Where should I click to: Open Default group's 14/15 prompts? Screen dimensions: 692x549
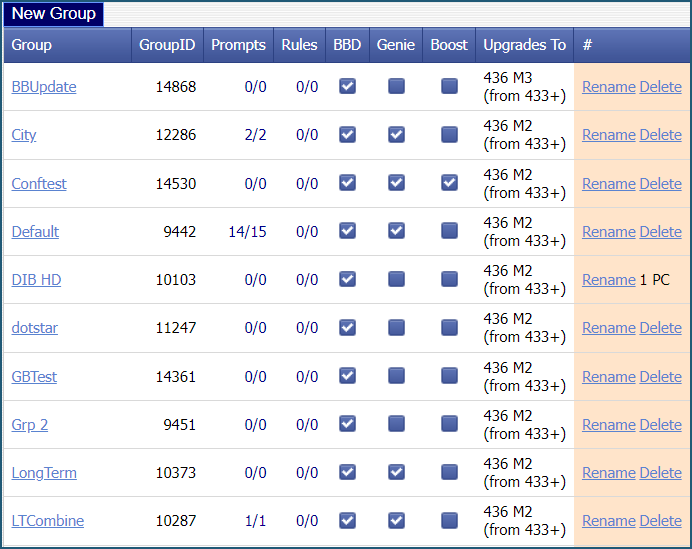pyautogui.click(x=247, y=232)
